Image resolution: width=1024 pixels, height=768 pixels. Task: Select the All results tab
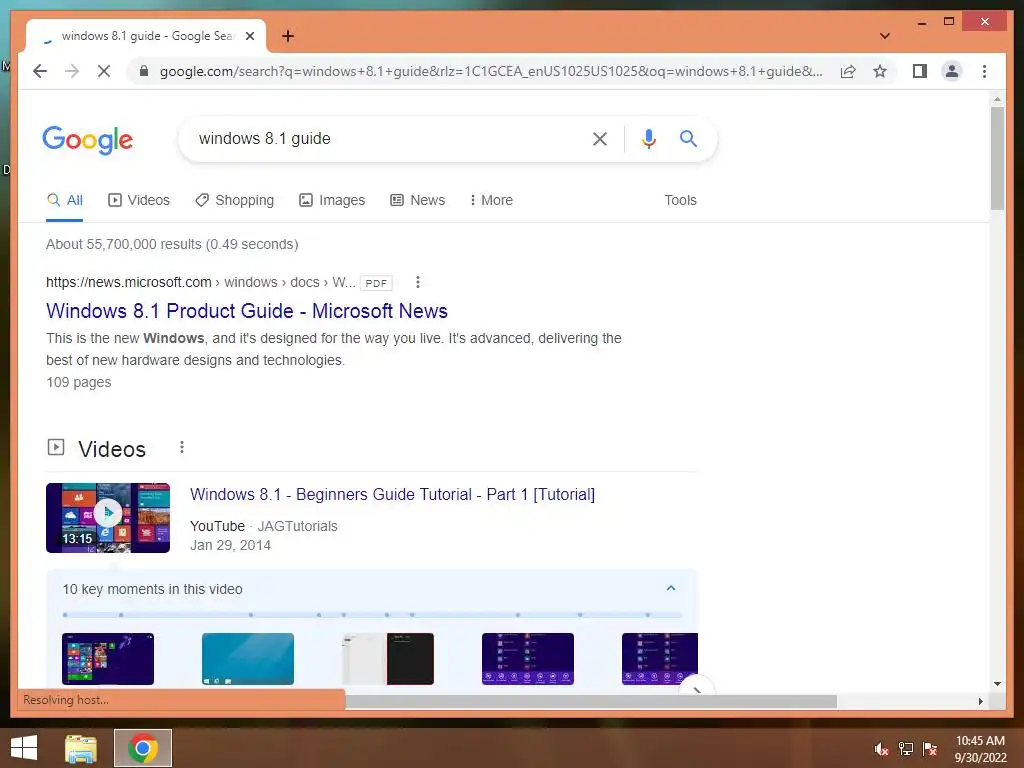click(x=65, y=200)
